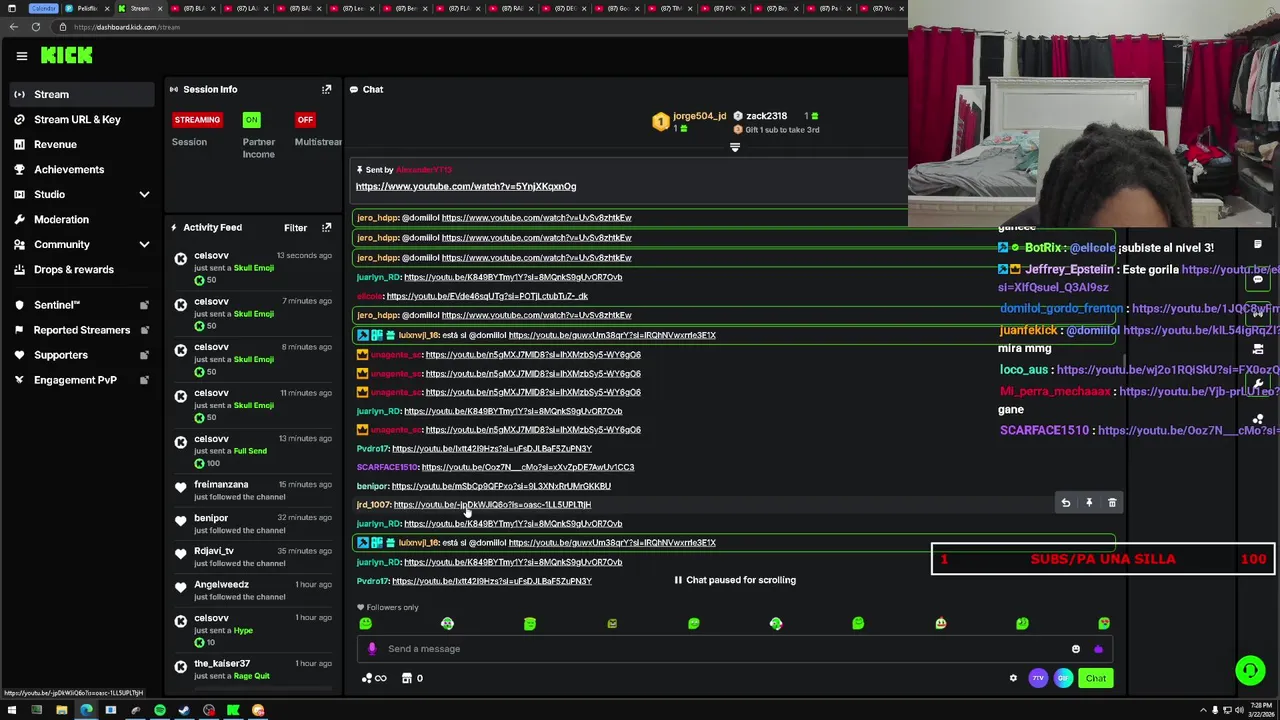
Task: Toggle the Multistream OFF switch
Action: click(305, 120)
